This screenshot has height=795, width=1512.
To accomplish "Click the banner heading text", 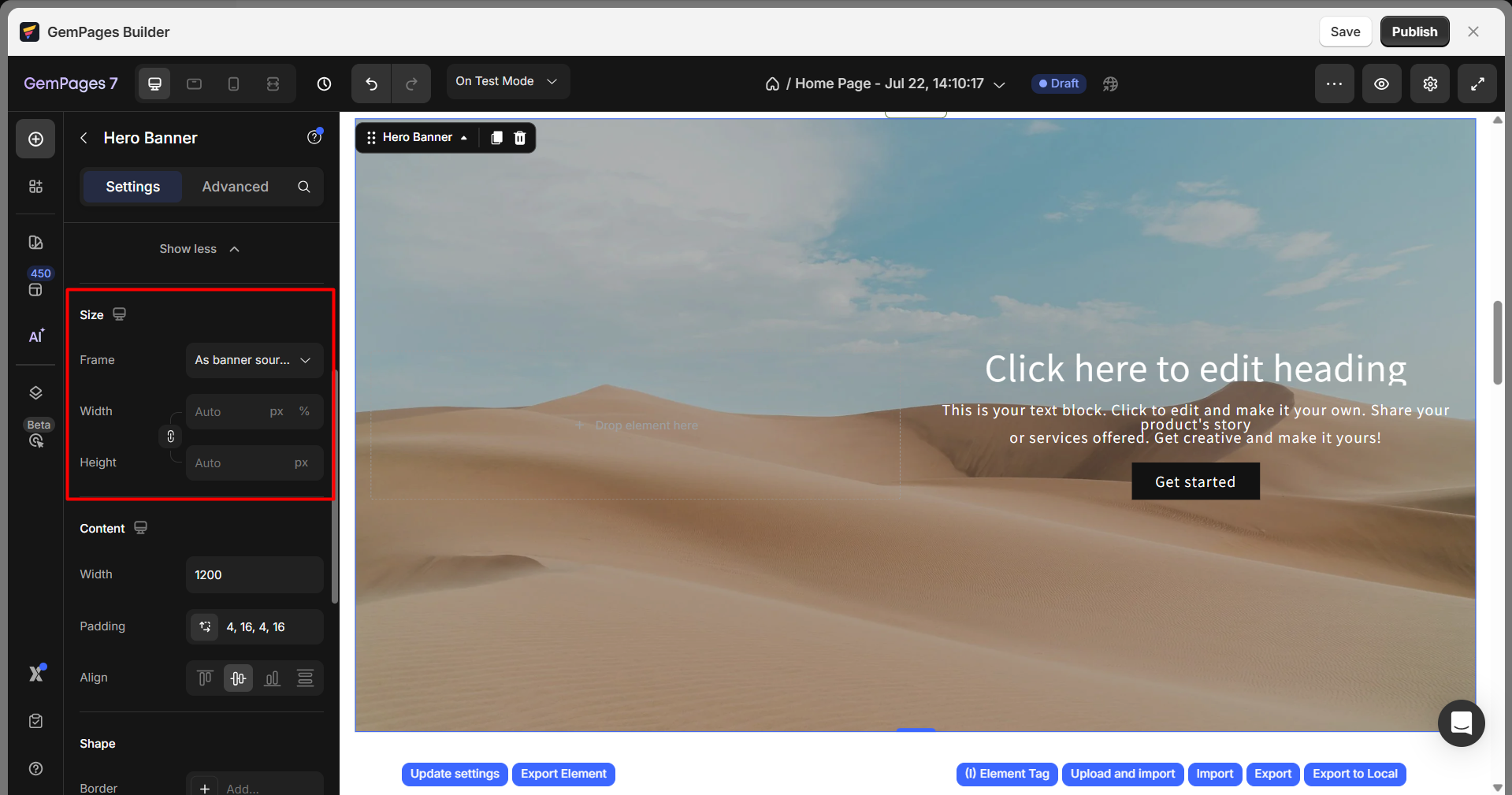I will tap(1195, 369).
